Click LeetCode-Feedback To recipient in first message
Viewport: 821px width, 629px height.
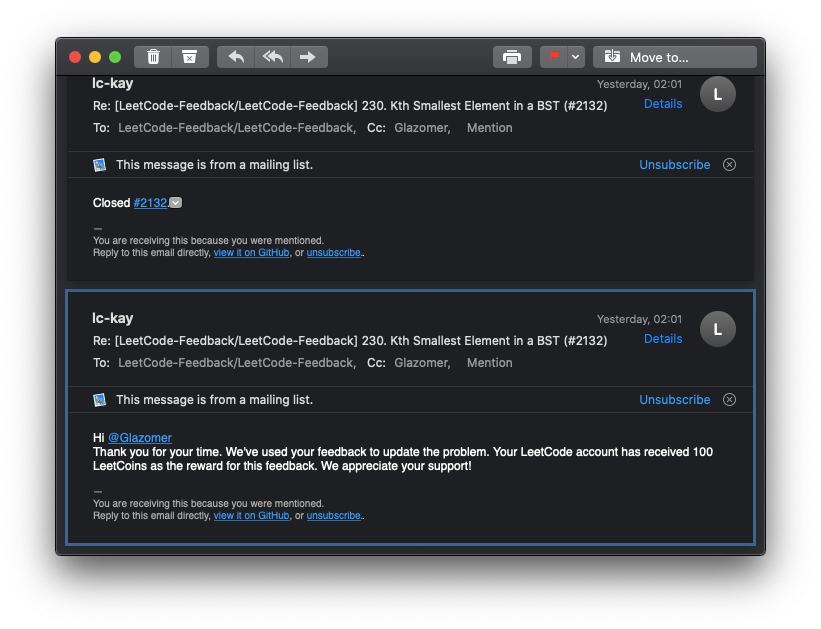point(237,128)
